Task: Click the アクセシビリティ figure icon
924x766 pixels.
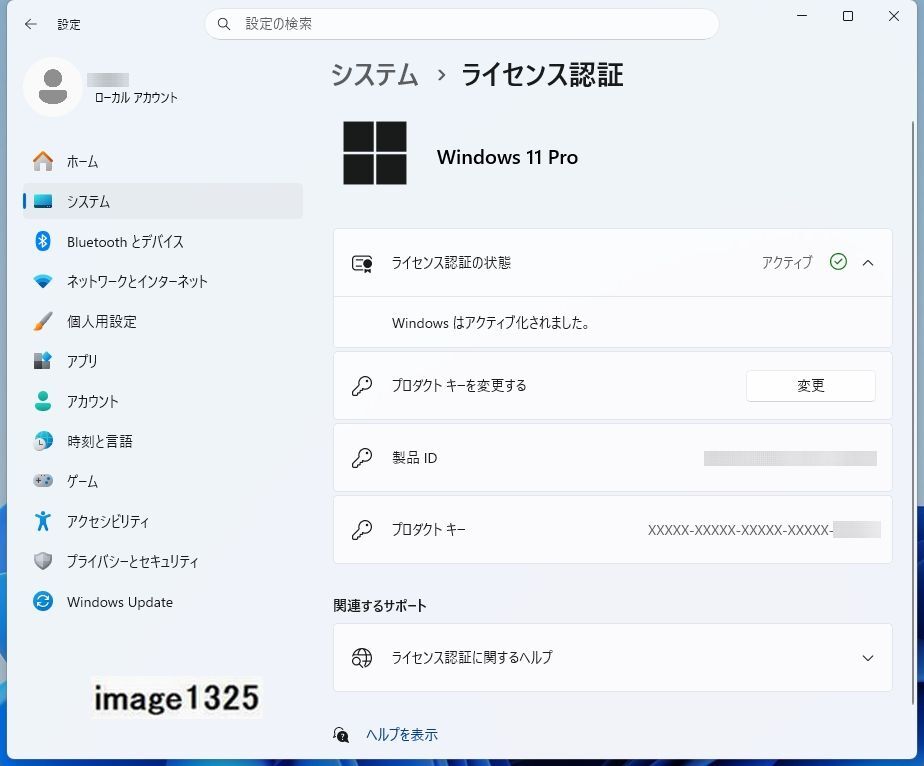Action: point(43,521)
